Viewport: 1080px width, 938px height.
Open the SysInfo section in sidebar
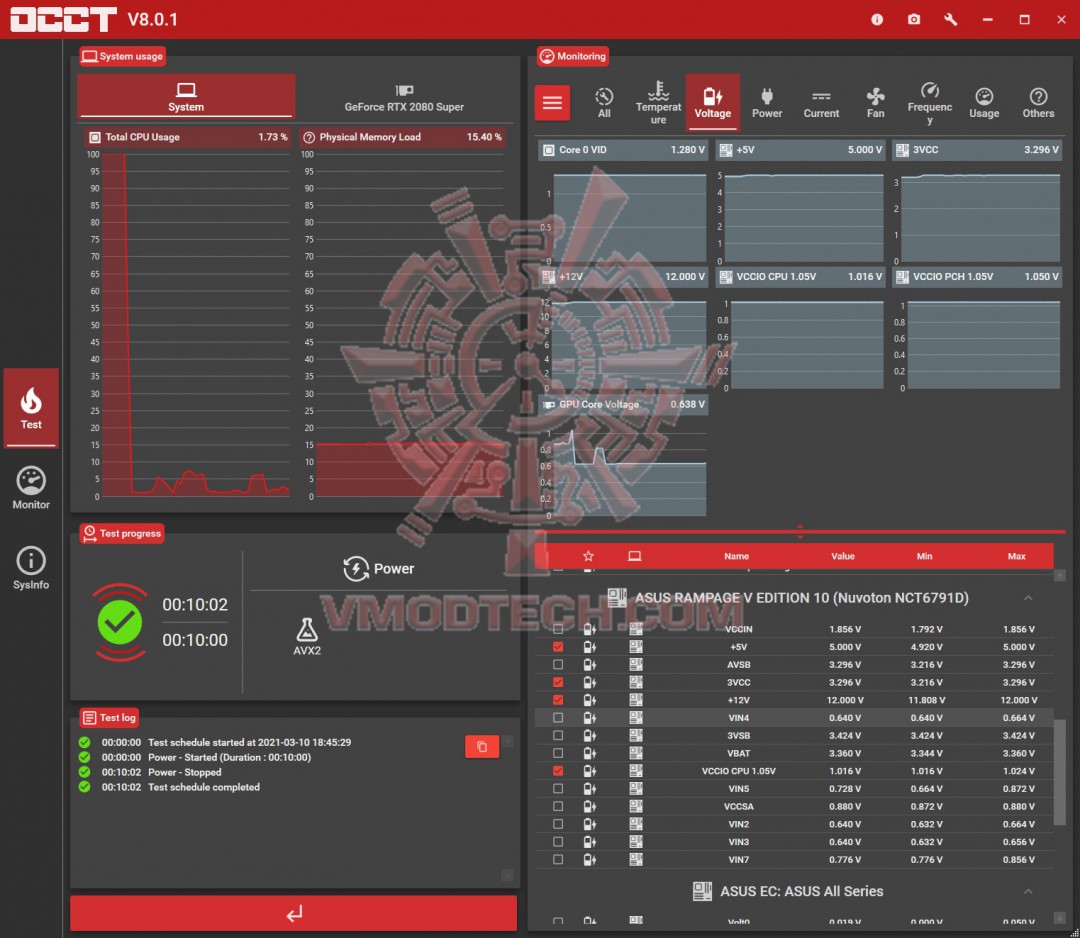pyautogui.click(x=31, y=568)
